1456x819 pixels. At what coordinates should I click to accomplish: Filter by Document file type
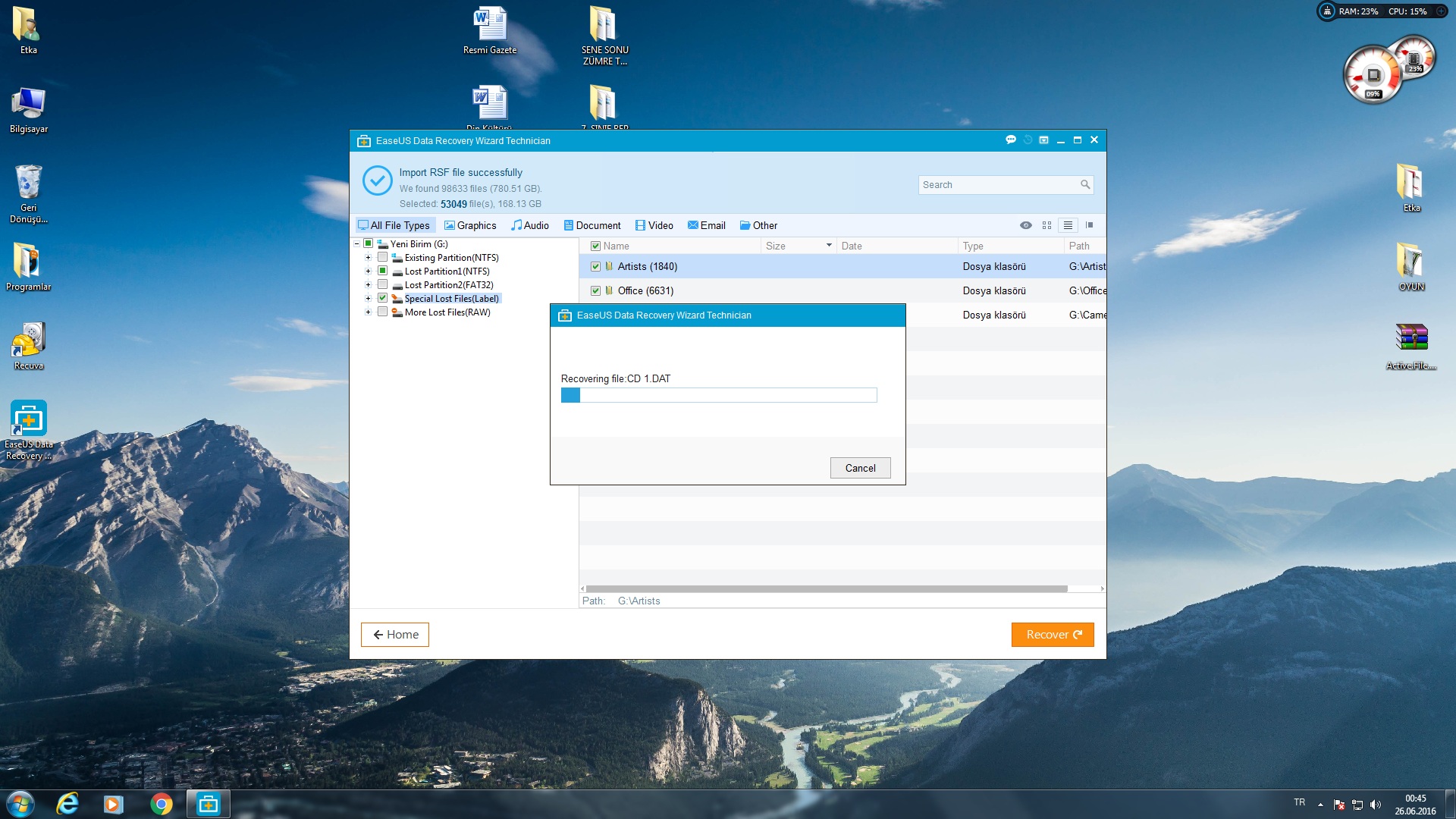[x=591, y=225]
